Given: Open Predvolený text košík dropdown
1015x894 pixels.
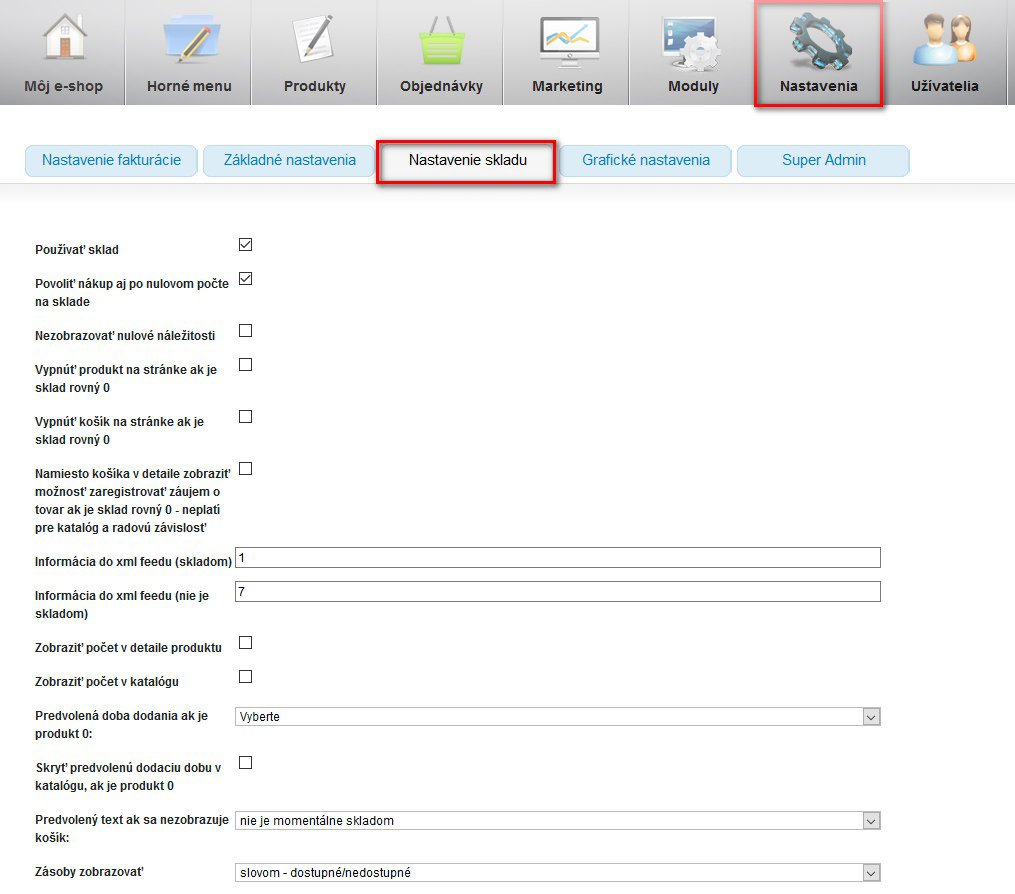Looking at the screenshot, I should pos(557,821).
